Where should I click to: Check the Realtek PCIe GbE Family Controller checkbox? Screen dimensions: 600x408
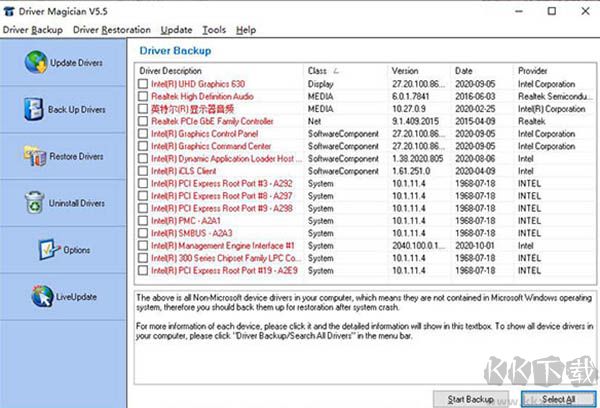(x=143, y=121)
